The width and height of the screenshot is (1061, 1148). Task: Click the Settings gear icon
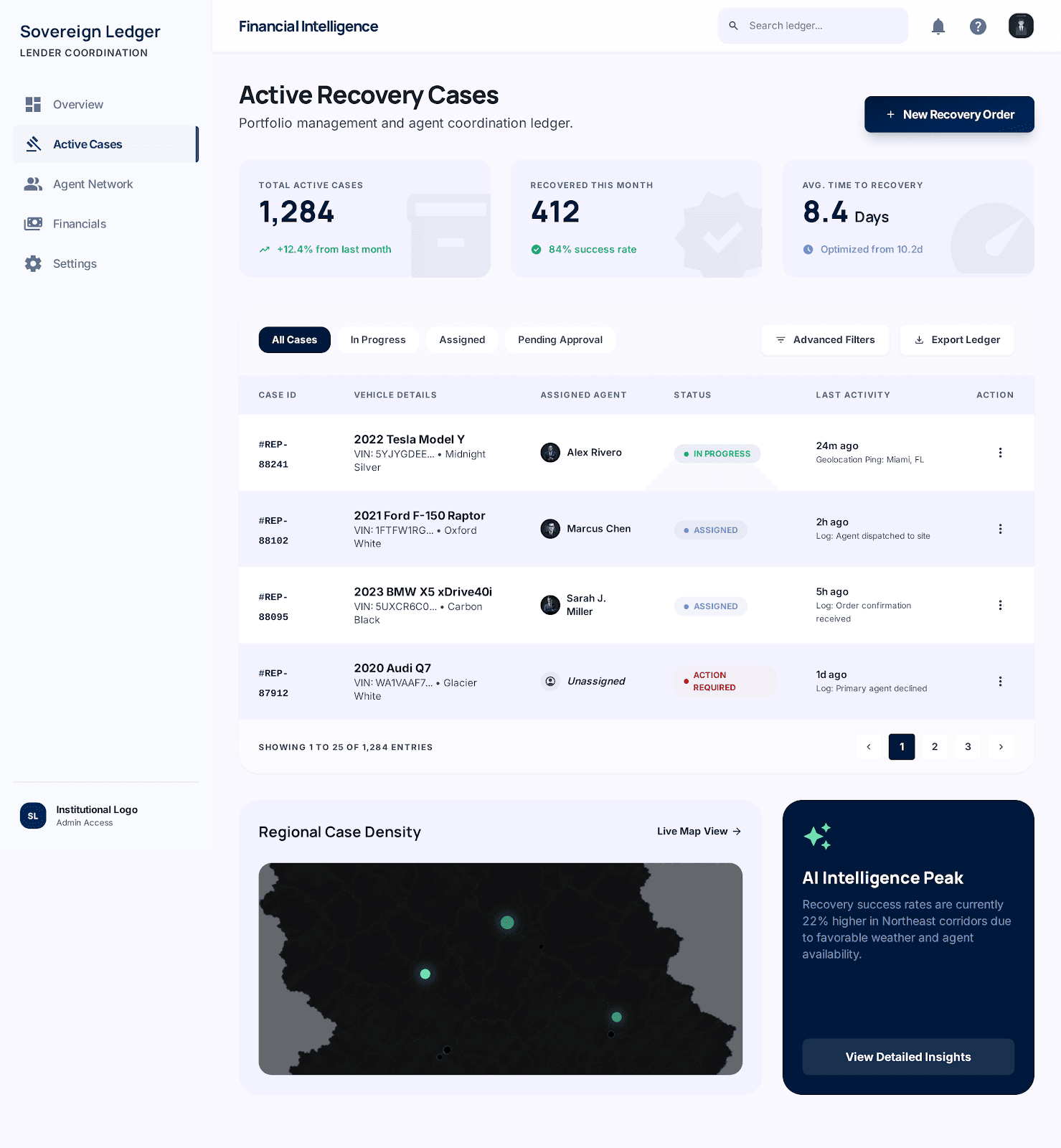33,264
